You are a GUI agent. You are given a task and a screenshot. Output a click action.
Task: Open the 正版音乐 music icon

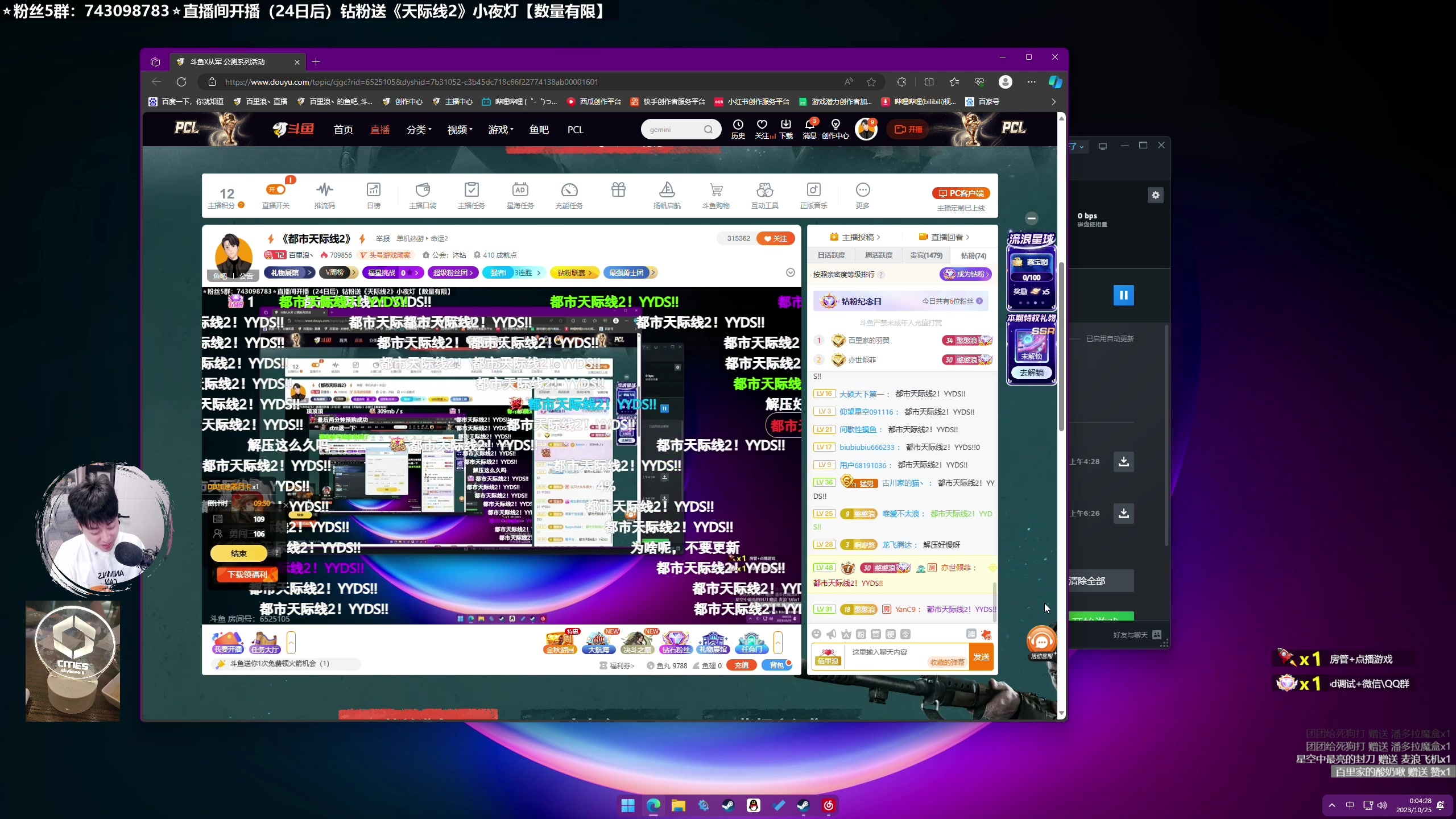[x=814, y=189]
